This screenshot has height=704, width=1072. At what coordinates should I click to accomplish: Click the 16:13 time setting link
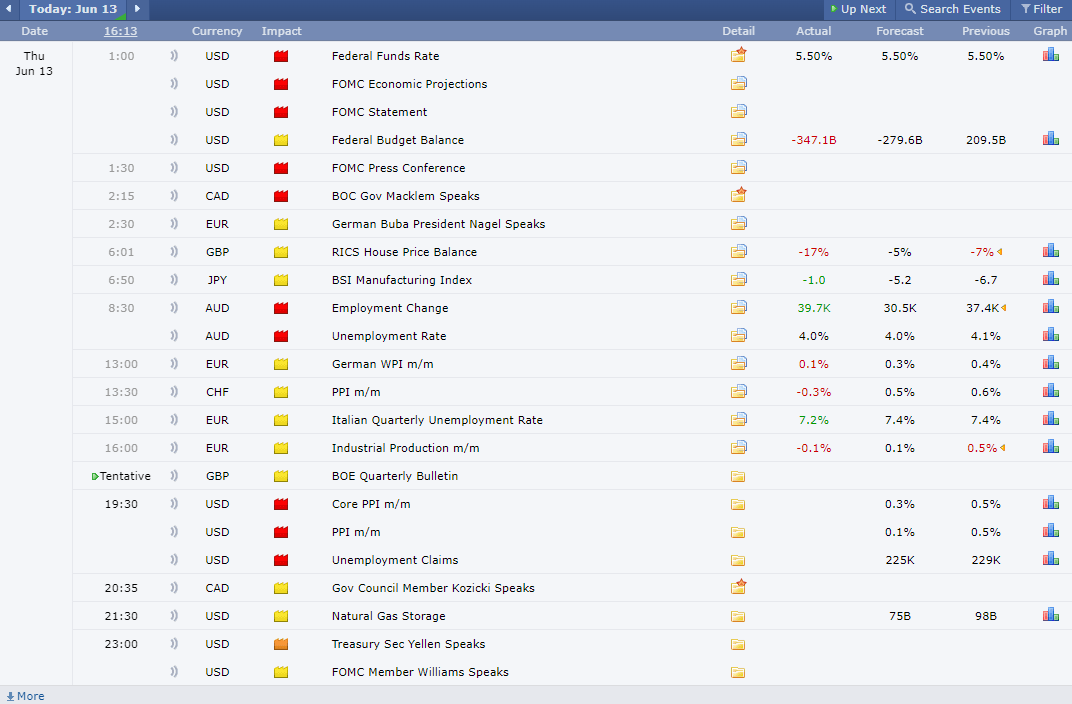pyautogui.click(x=120, y=31)
